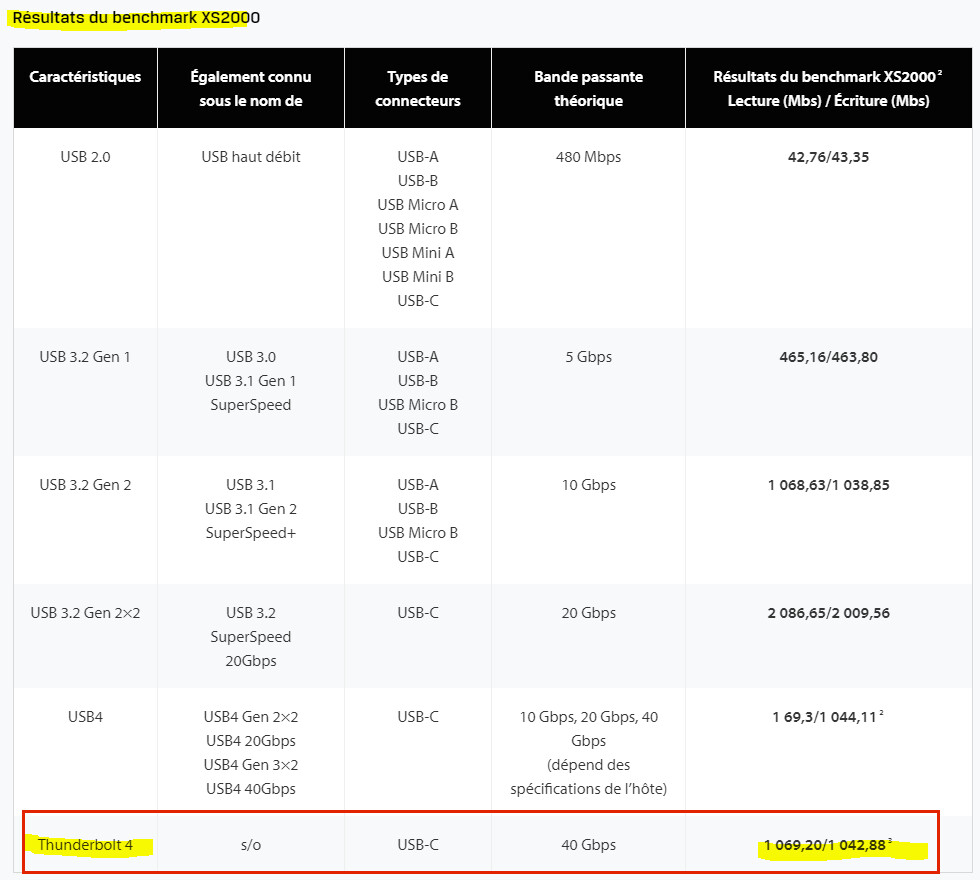Click the "Bande passante théorique" column header
Screen dimensions: 980x880
click(x=588, y=89)
